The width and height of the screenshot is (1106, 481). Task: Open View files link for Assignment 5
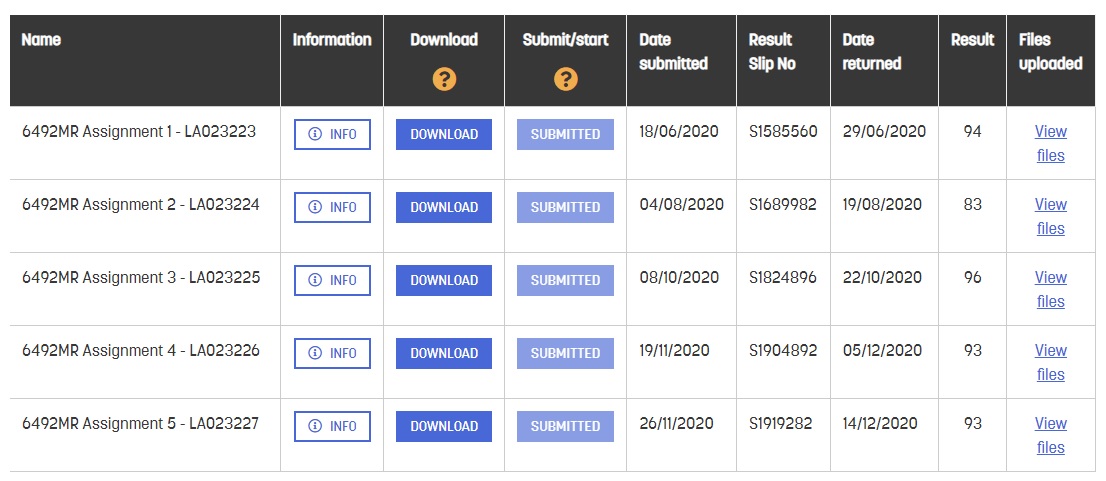(1050, 435)
